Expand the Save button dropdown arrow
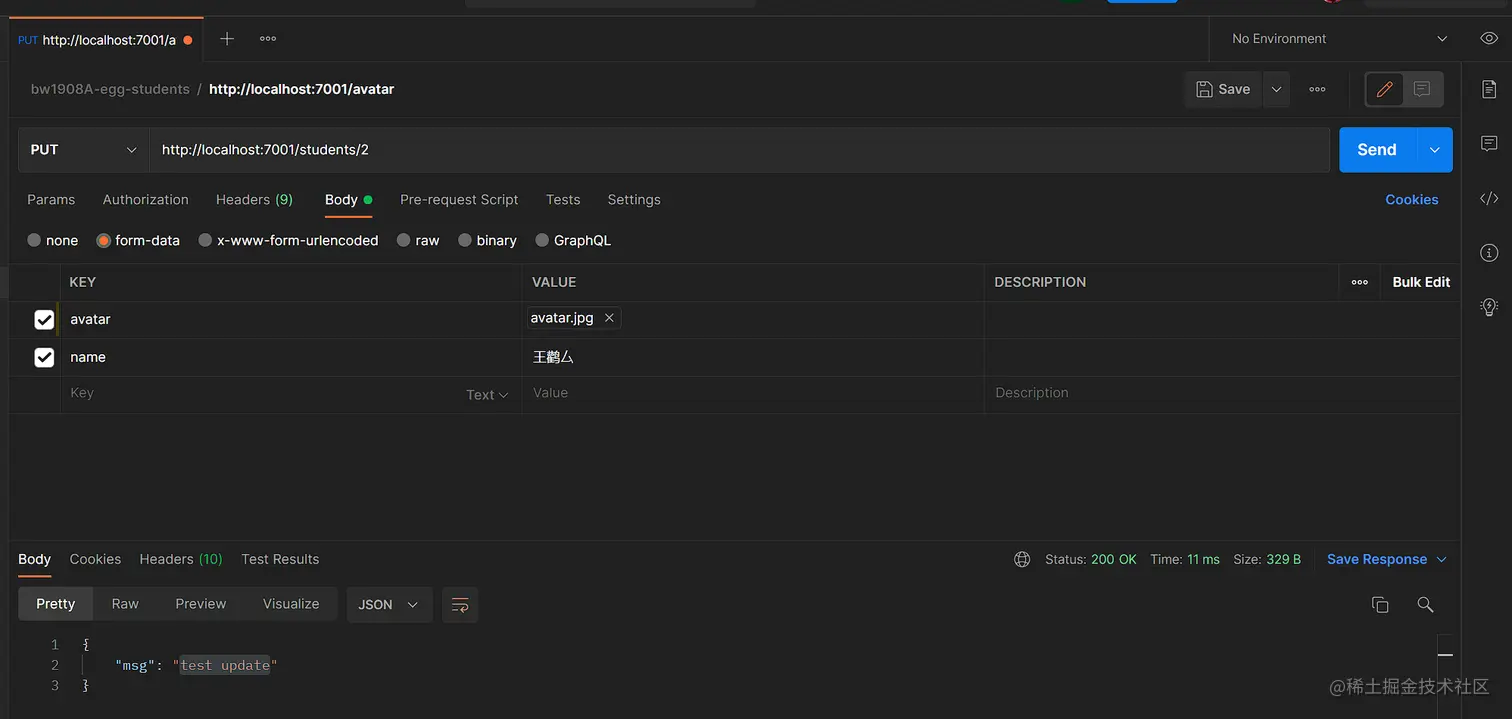Viewport: 1512px width, 719px height. click(x=1276, y=90)
